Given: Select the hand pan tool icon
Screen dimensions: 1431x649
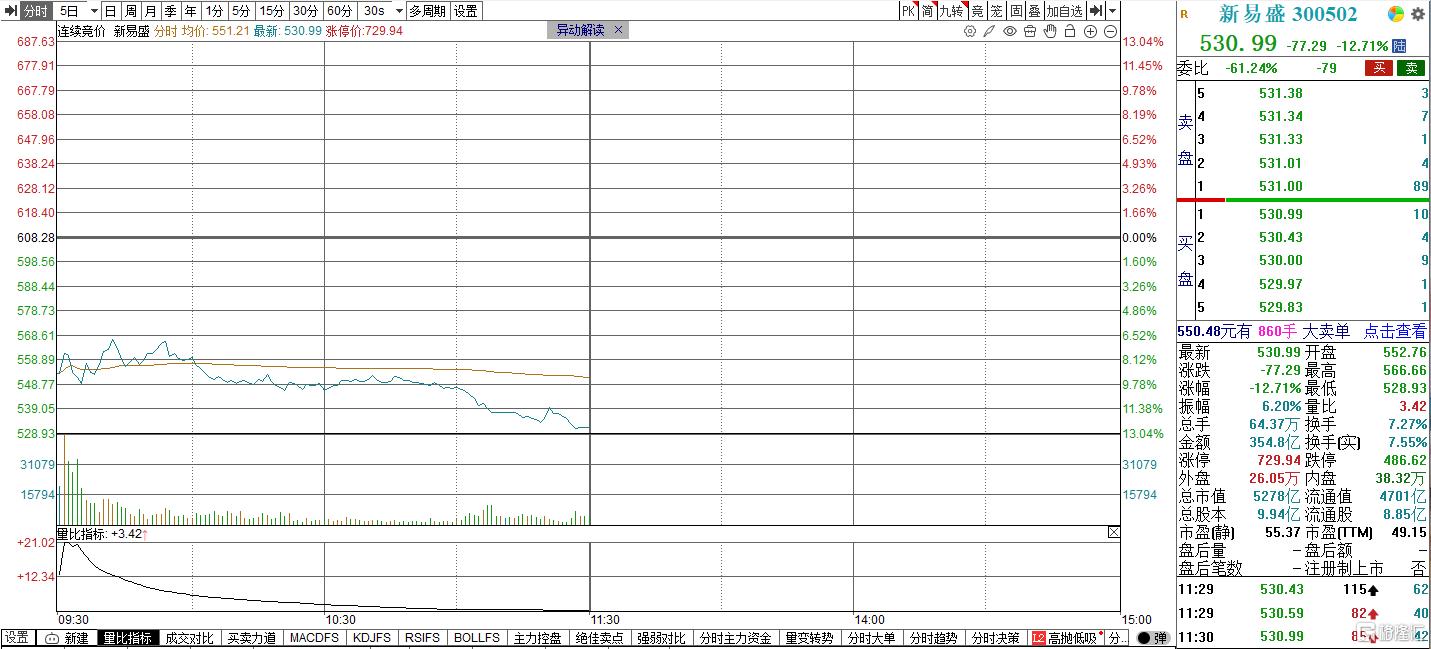Looking at the screenshot, I should pyautogui.click(x=1050, y=31).
